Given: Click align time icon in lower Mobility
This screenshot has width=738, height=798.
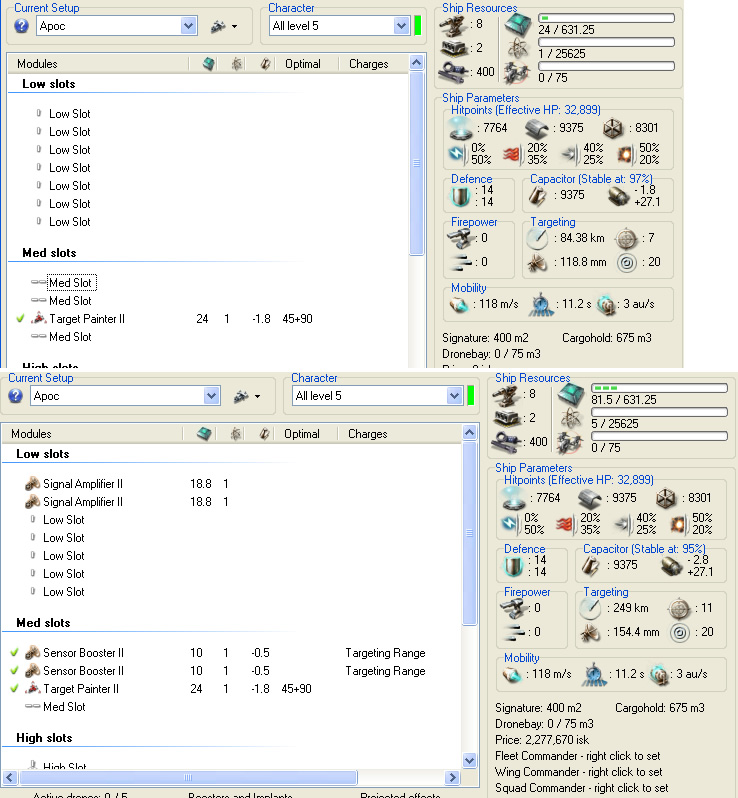Looking at the screenshot, I should [593, 674].
